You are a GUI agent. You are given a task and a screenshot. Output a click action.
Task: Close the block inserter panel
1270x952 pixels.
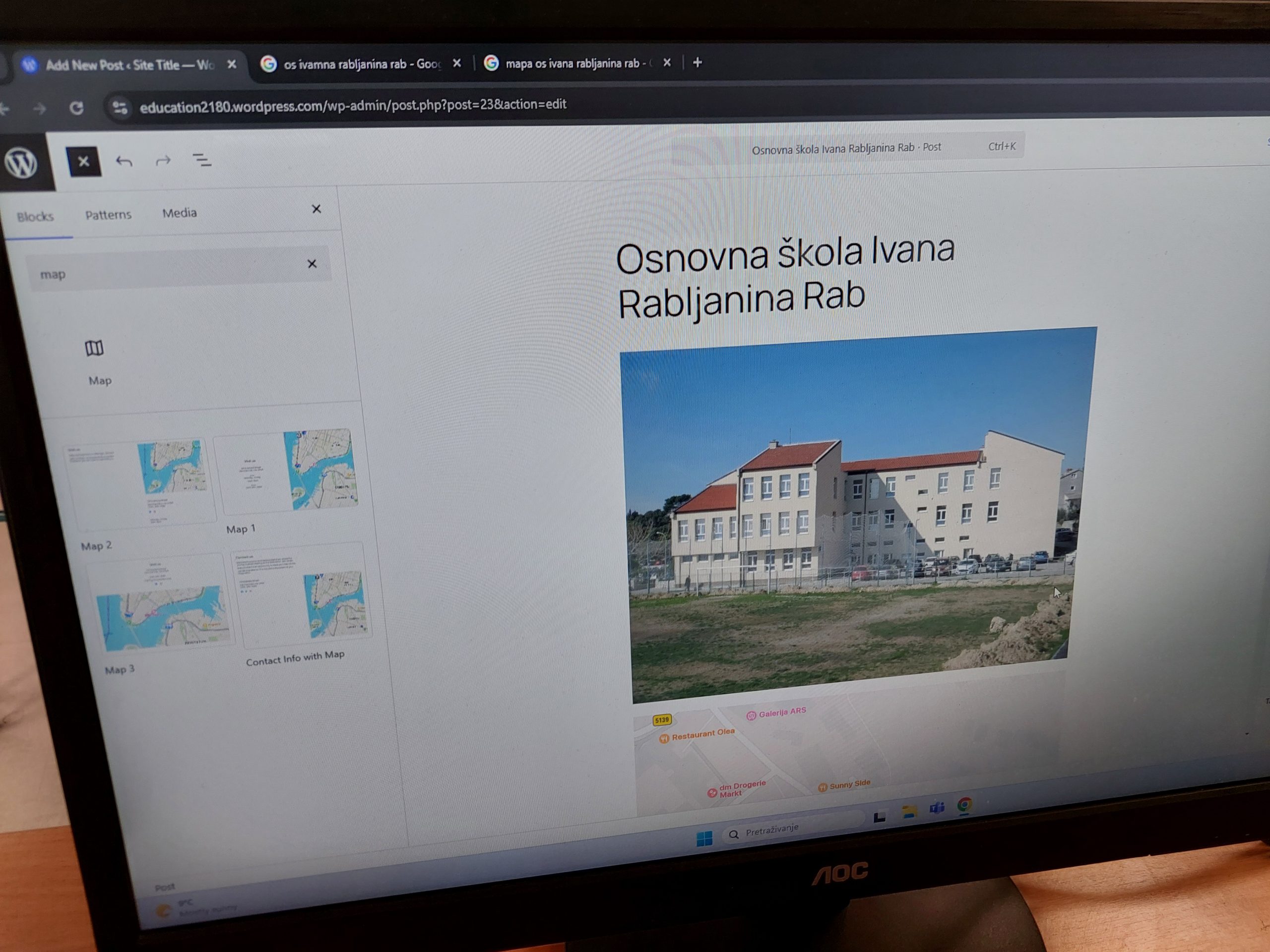click(x=317, y=209)
